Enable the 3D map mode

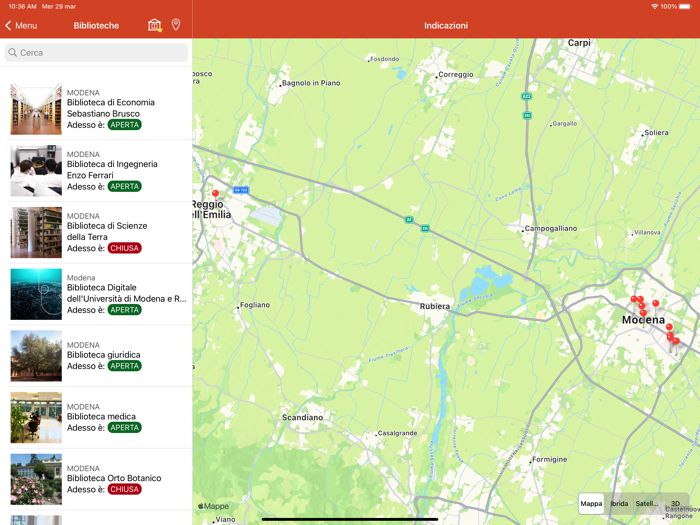tap(675, 503)
